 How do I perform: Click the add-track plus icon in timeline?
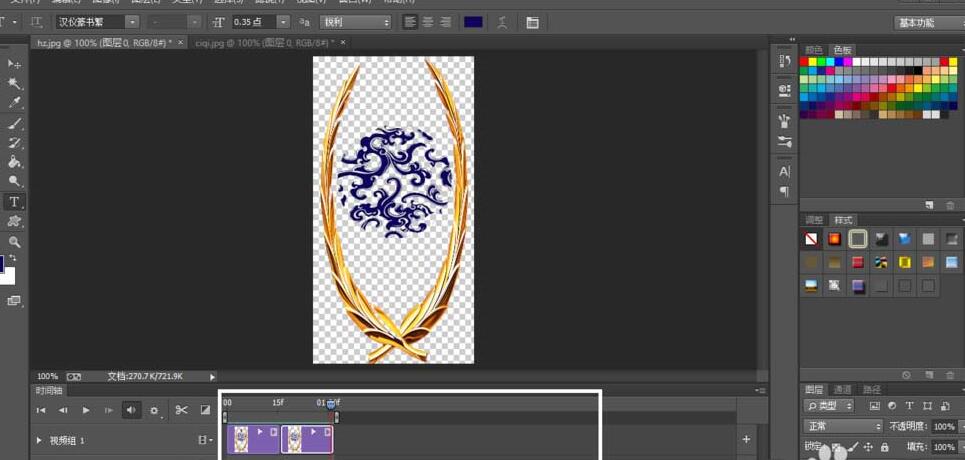click(x=746, y=439)
